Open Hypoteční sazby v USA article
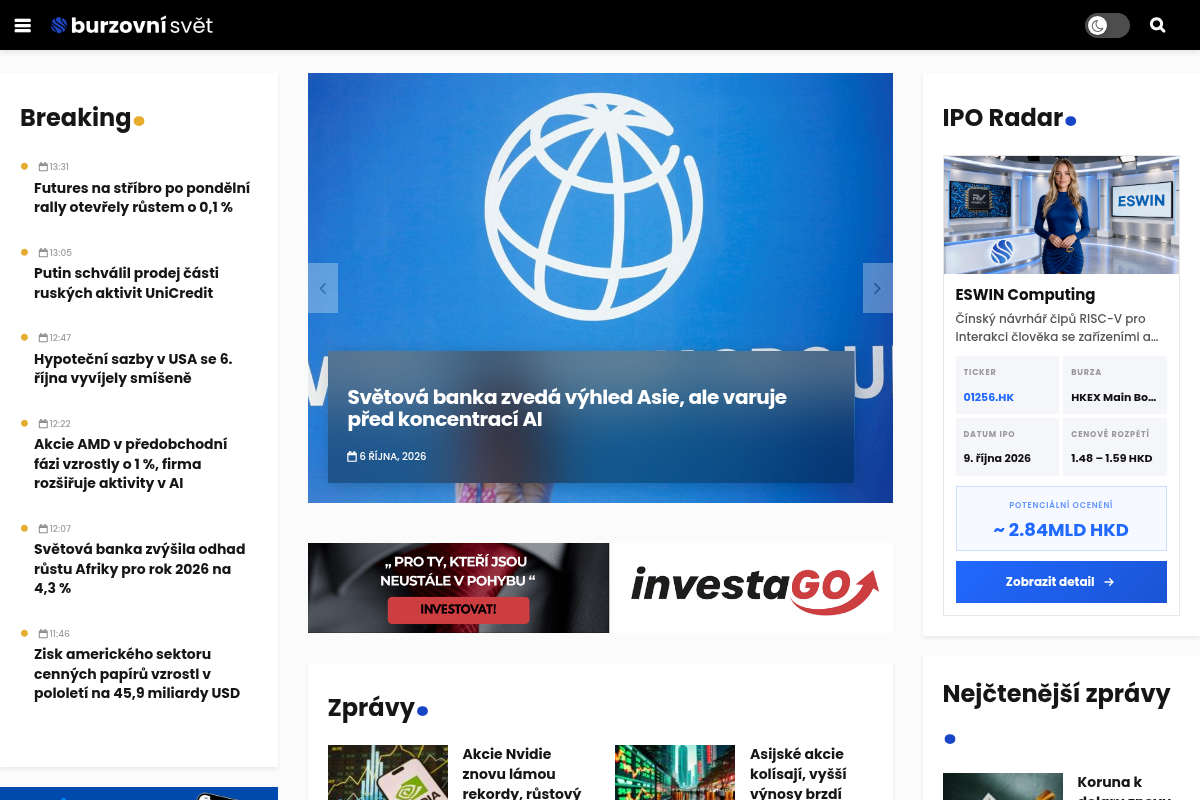This screenshot has height=800, width=1200. pos(133,369)
